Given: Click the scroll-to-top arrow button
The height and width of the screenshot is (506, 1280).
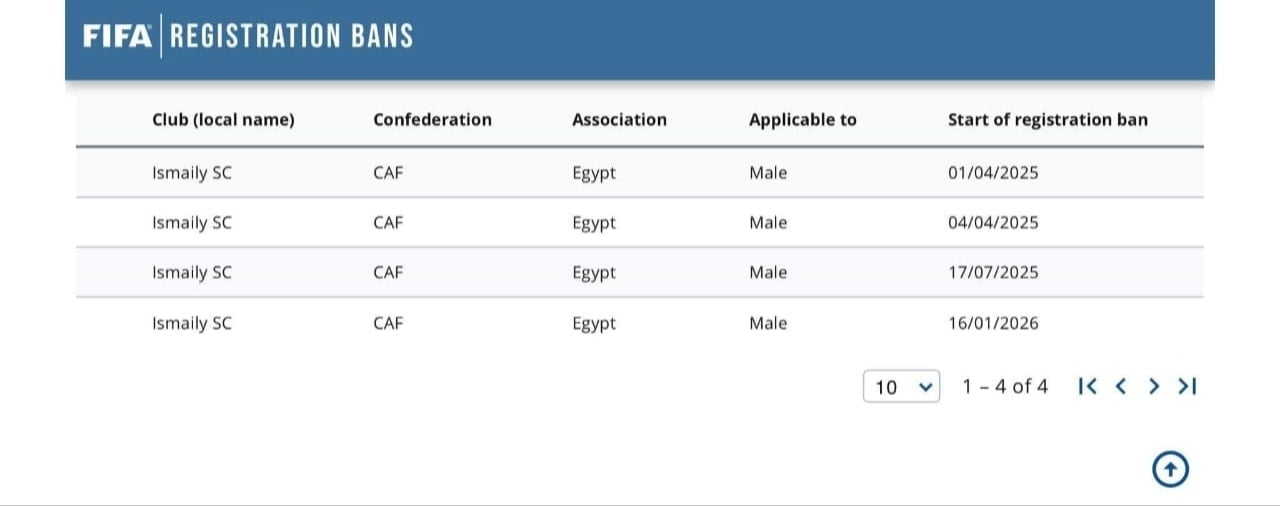Looking at the screenshot, I should pos(1171,468).
